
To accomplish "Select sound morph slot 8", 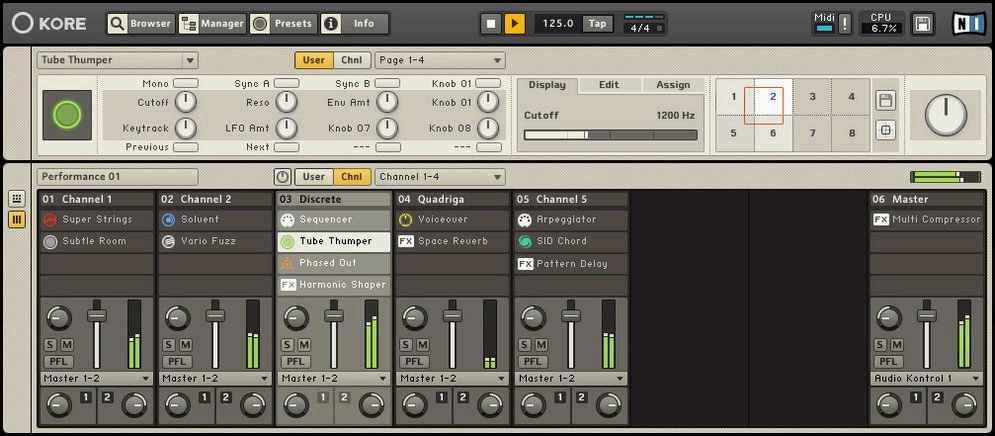I will 851,133.
